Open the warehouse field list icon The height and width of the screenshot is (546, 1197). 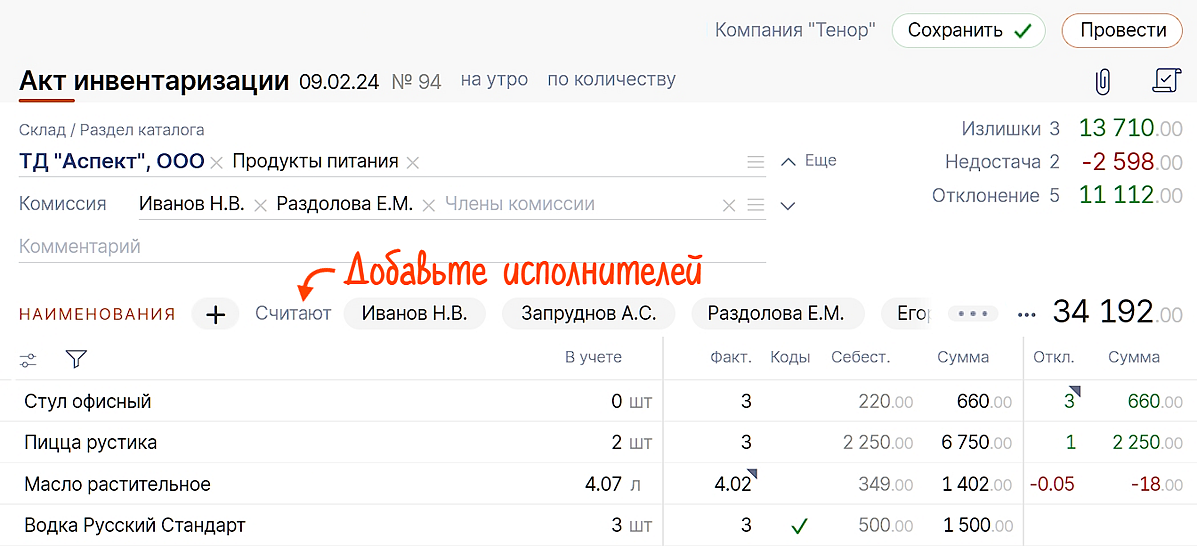point(756,162)
